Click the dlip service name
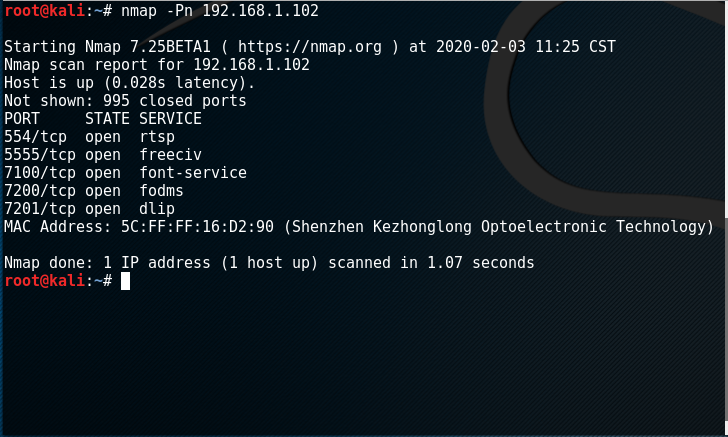This screenshot has height=437, width=728. [x=158, y=209]
